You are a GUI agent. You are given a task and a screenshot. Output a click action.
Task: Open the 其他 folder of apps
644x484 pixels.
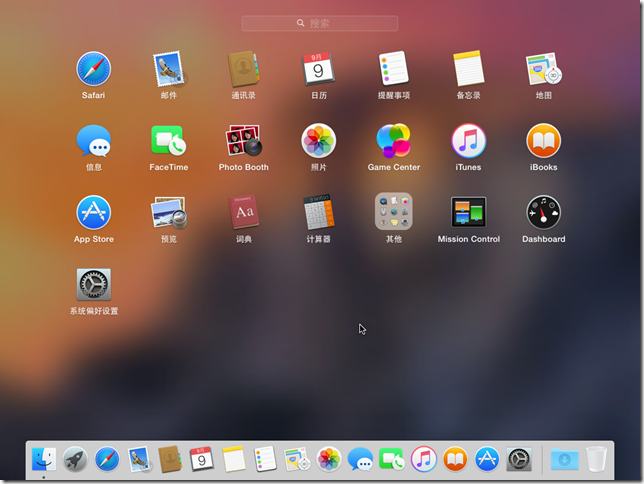click(393, 212)
